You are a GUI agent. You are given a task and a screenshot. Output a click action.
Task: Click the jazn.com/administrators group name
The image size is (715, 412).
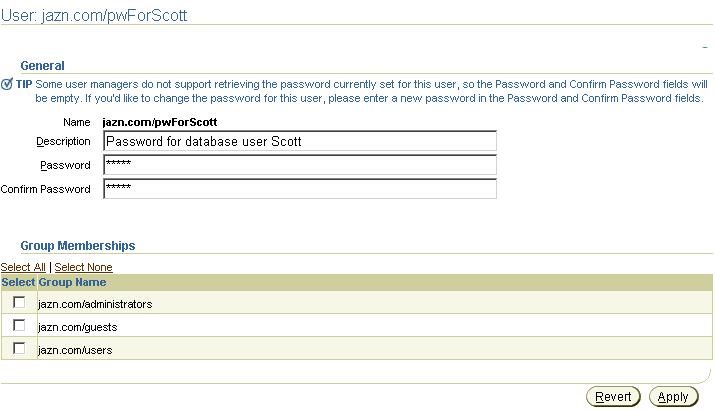coord(95,304)
